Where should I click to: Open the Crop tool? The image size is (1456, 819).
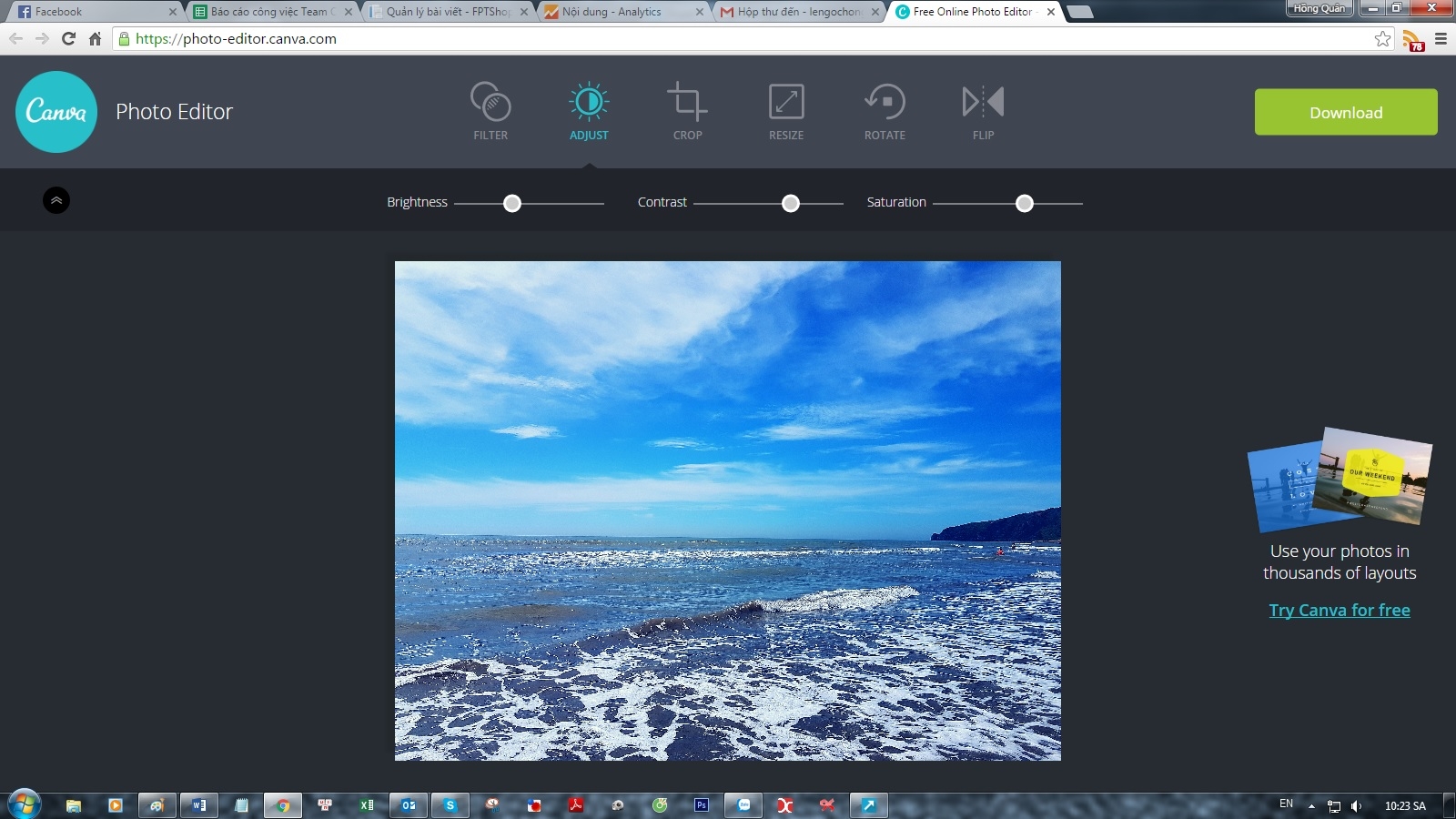click(x=687, y=111)
